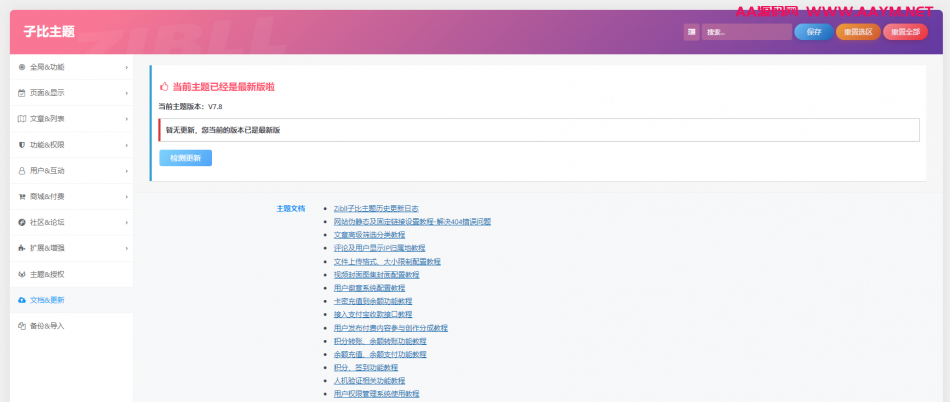The image size is (950, 402).
Task: Click the red 重置全部 button
Action: coord(905,32)
